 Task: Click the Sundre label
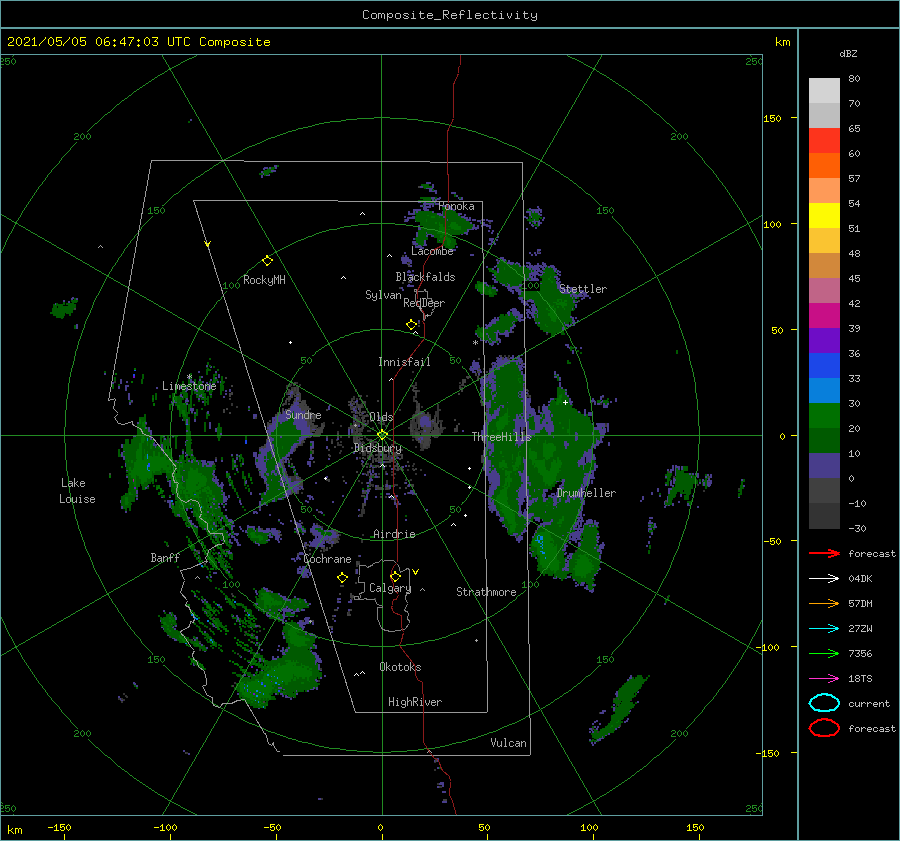[x=303, y=414]
